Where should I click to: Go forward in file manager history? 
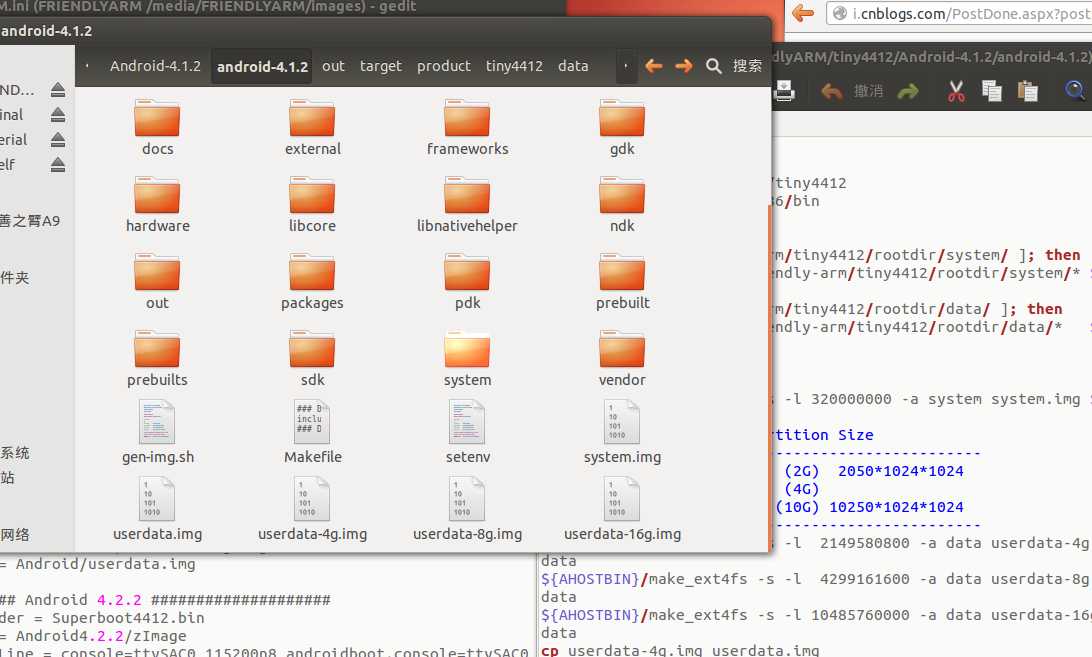point(684,66)
